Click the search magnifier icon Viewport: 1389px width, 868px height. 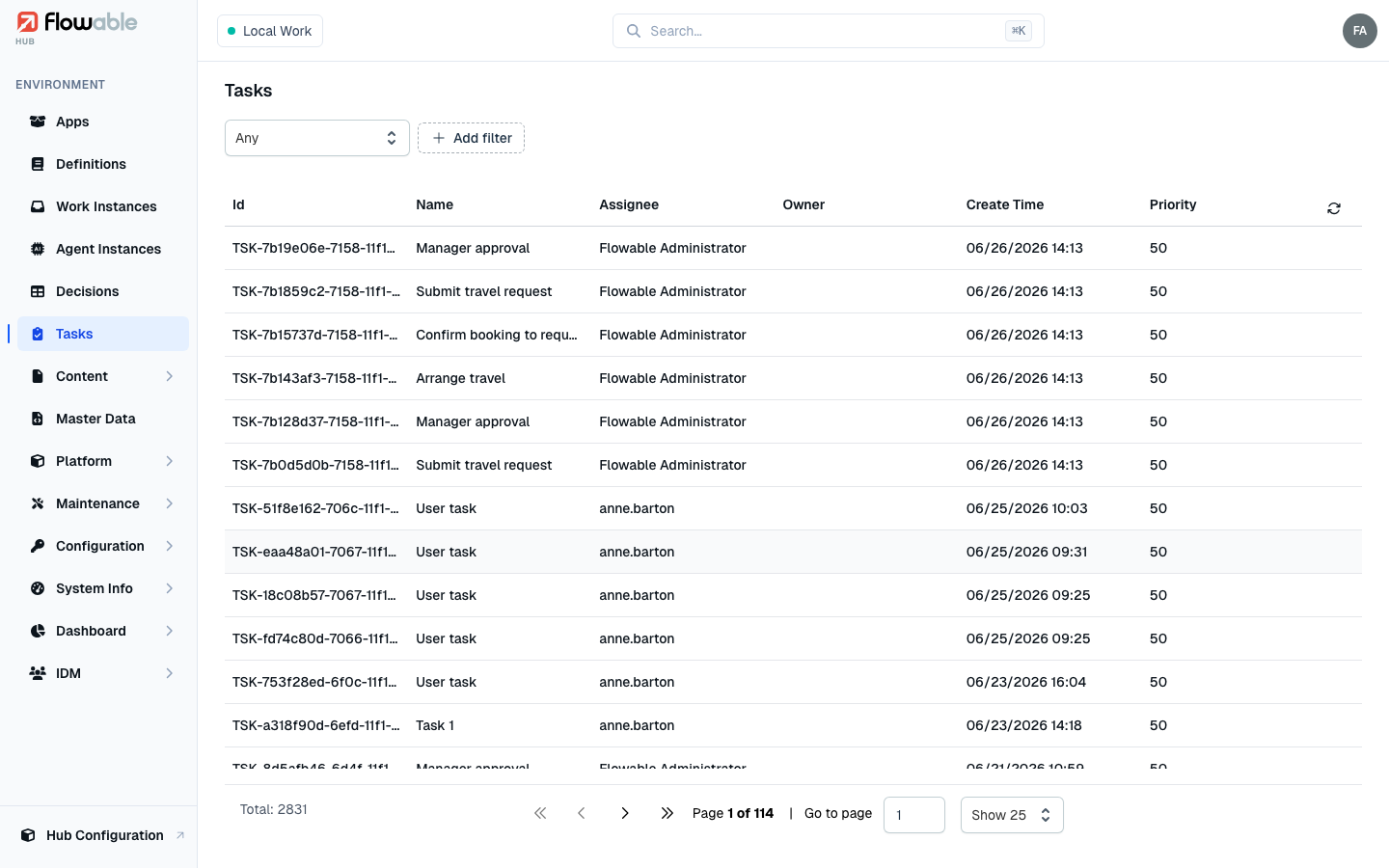pos(634,31)
